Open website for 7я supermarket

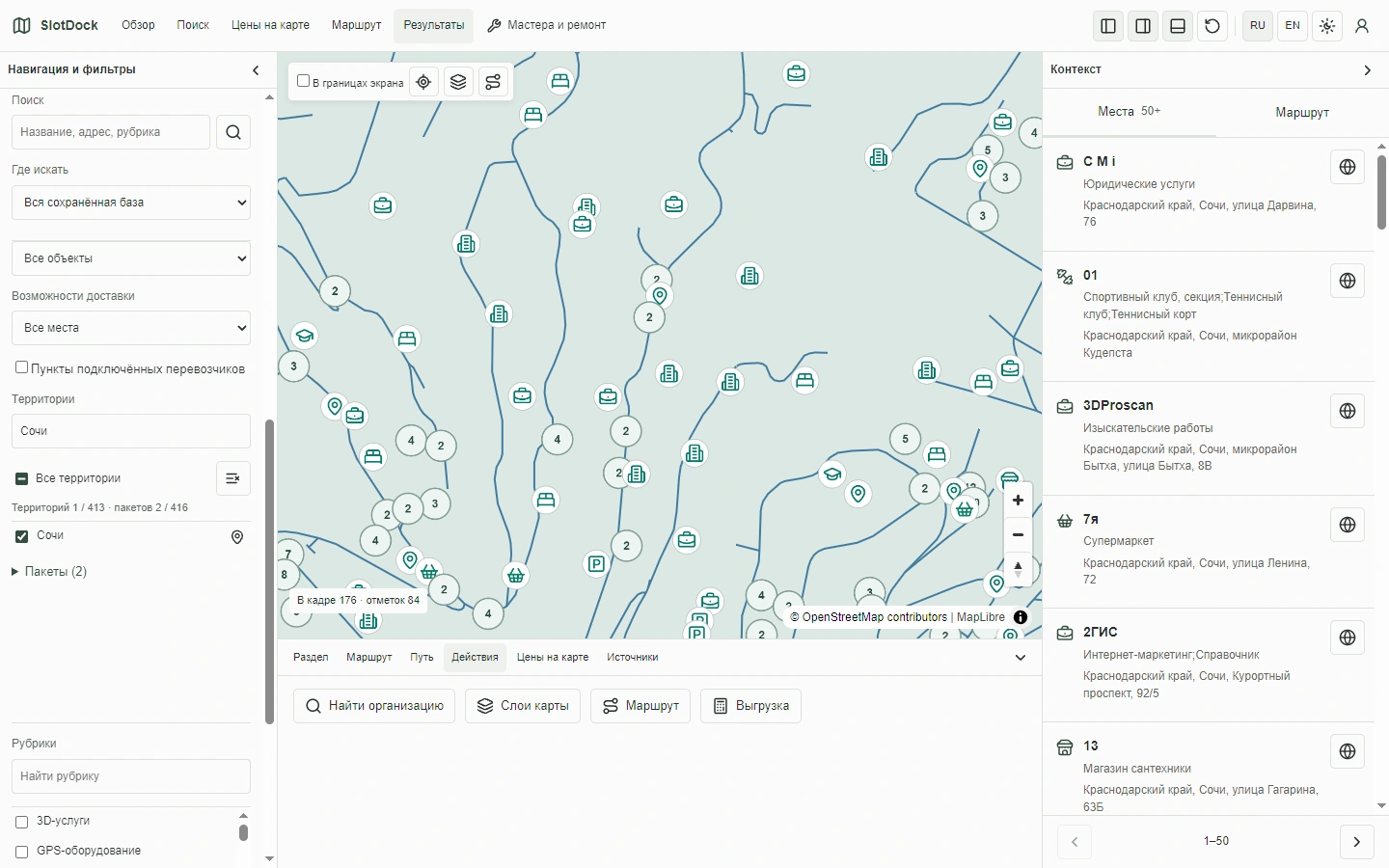click(x=1348, y=525)
